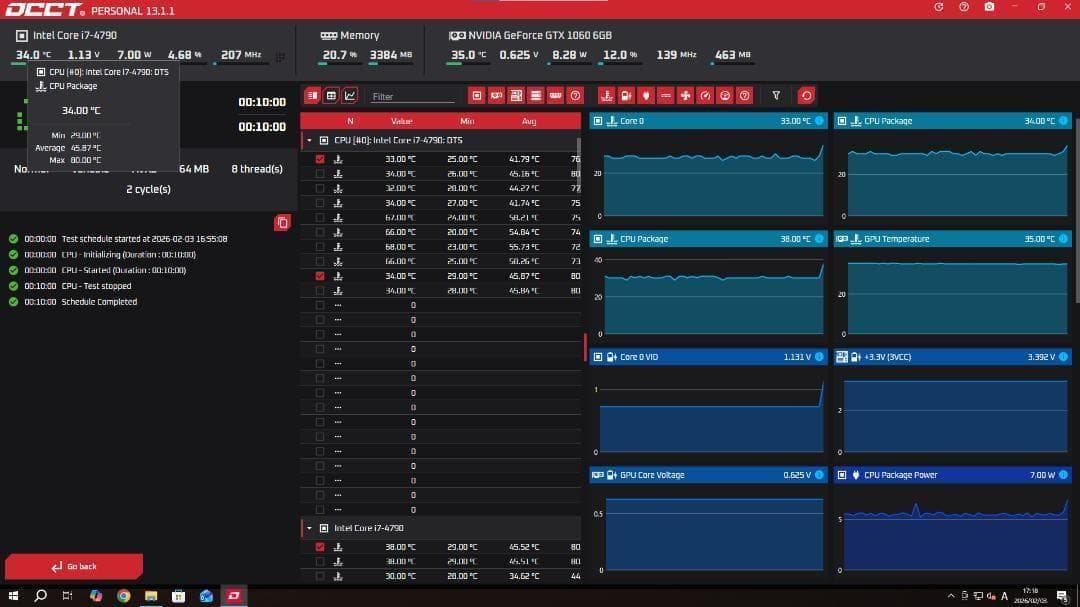Sort table by the Min column header
Viewport: 1080px width, 607px height.
point(467,121)
